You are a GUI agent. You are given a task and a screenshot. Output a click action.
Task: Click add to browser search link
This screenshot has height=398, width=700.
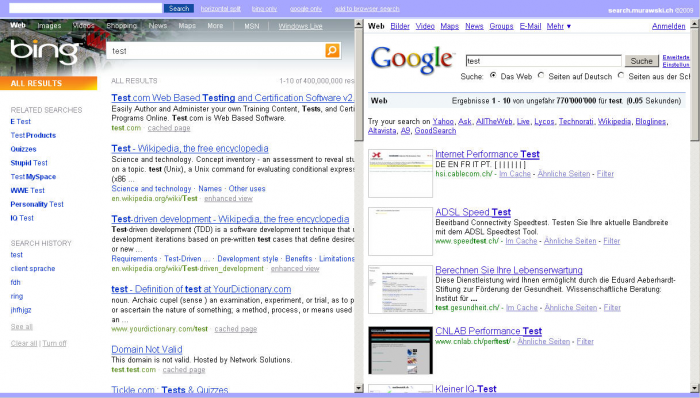click(367, 8)
